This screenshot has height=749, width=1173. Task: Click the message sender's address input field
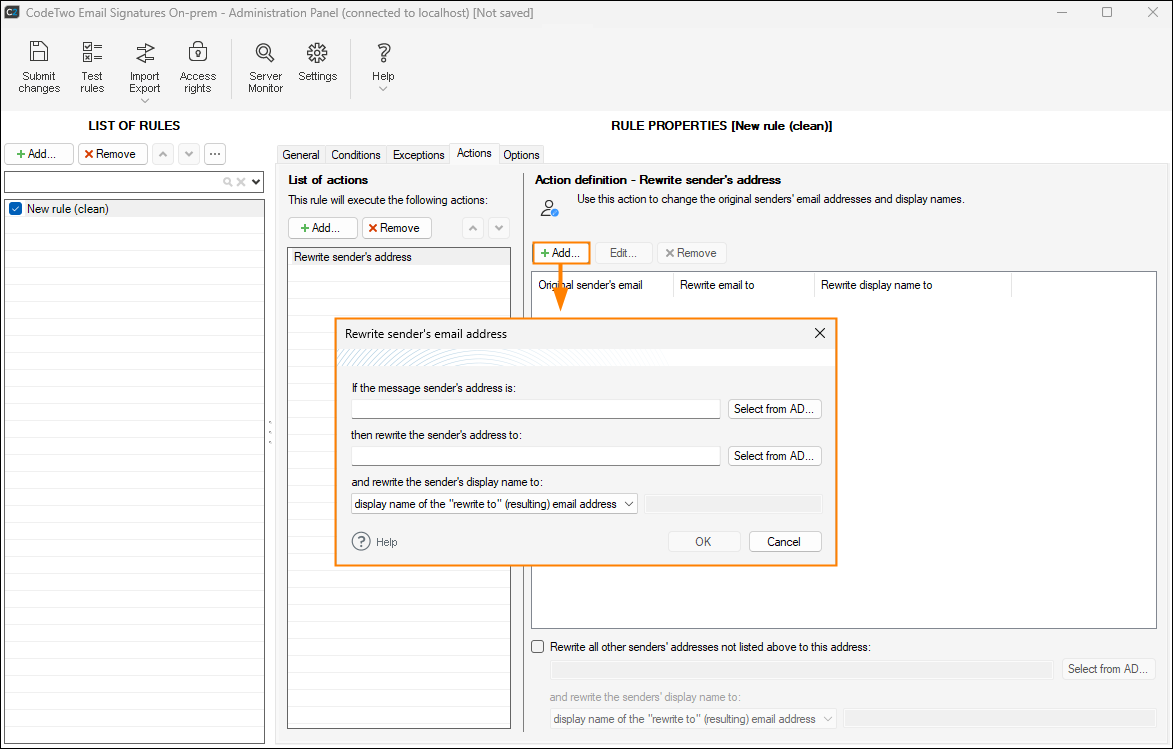(x=535, y=409)
